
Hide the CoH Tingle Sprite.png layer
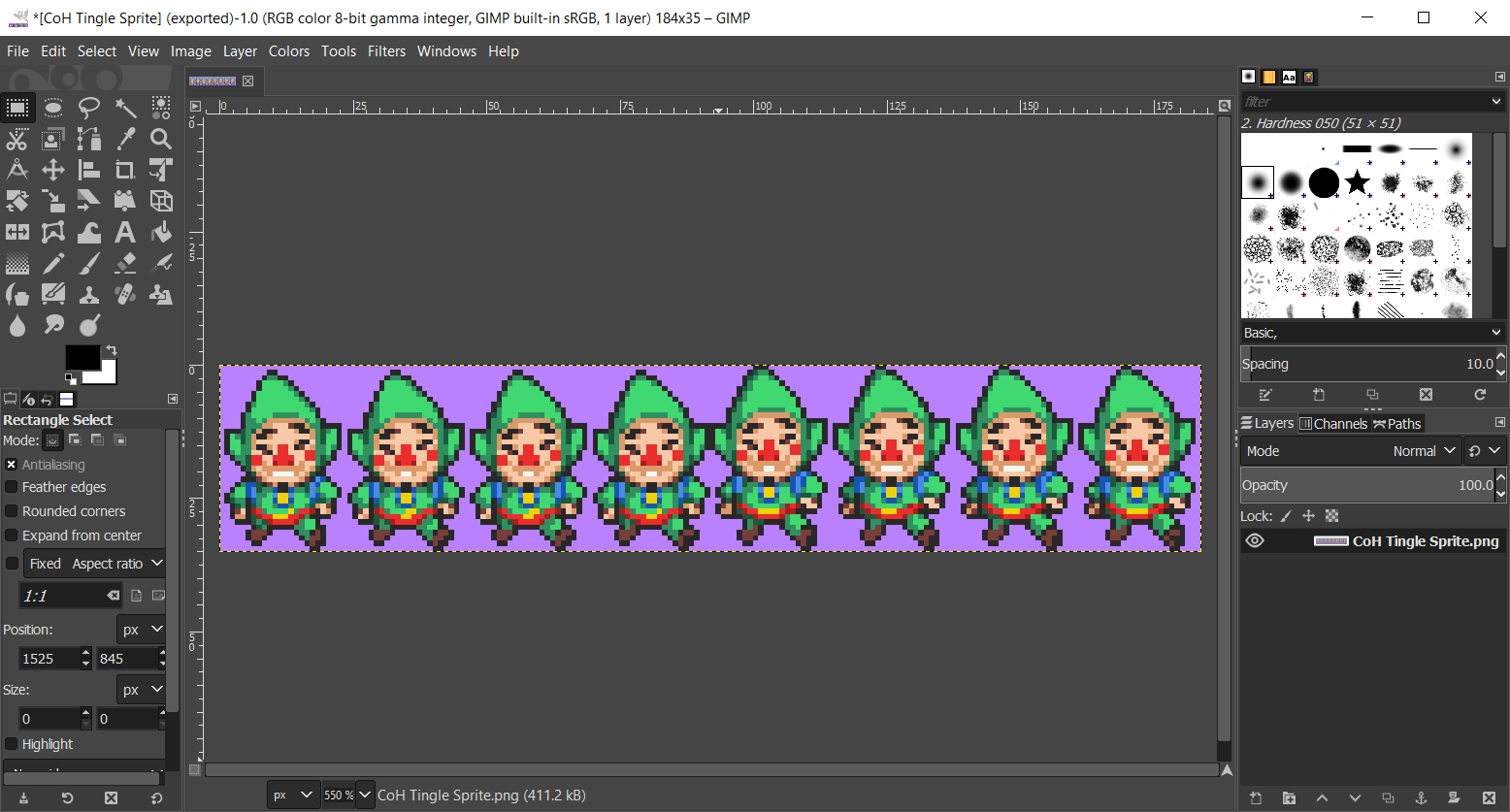(1255, 541)
